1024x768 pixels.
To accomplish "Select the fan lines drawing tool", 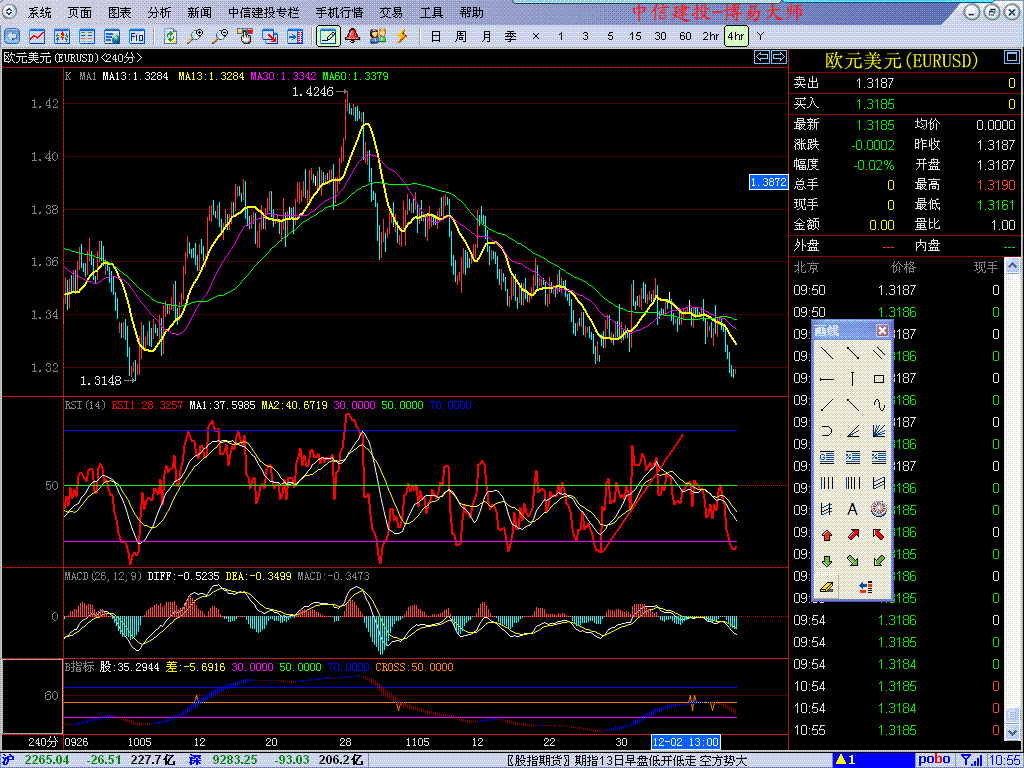I will coord(879,431).
